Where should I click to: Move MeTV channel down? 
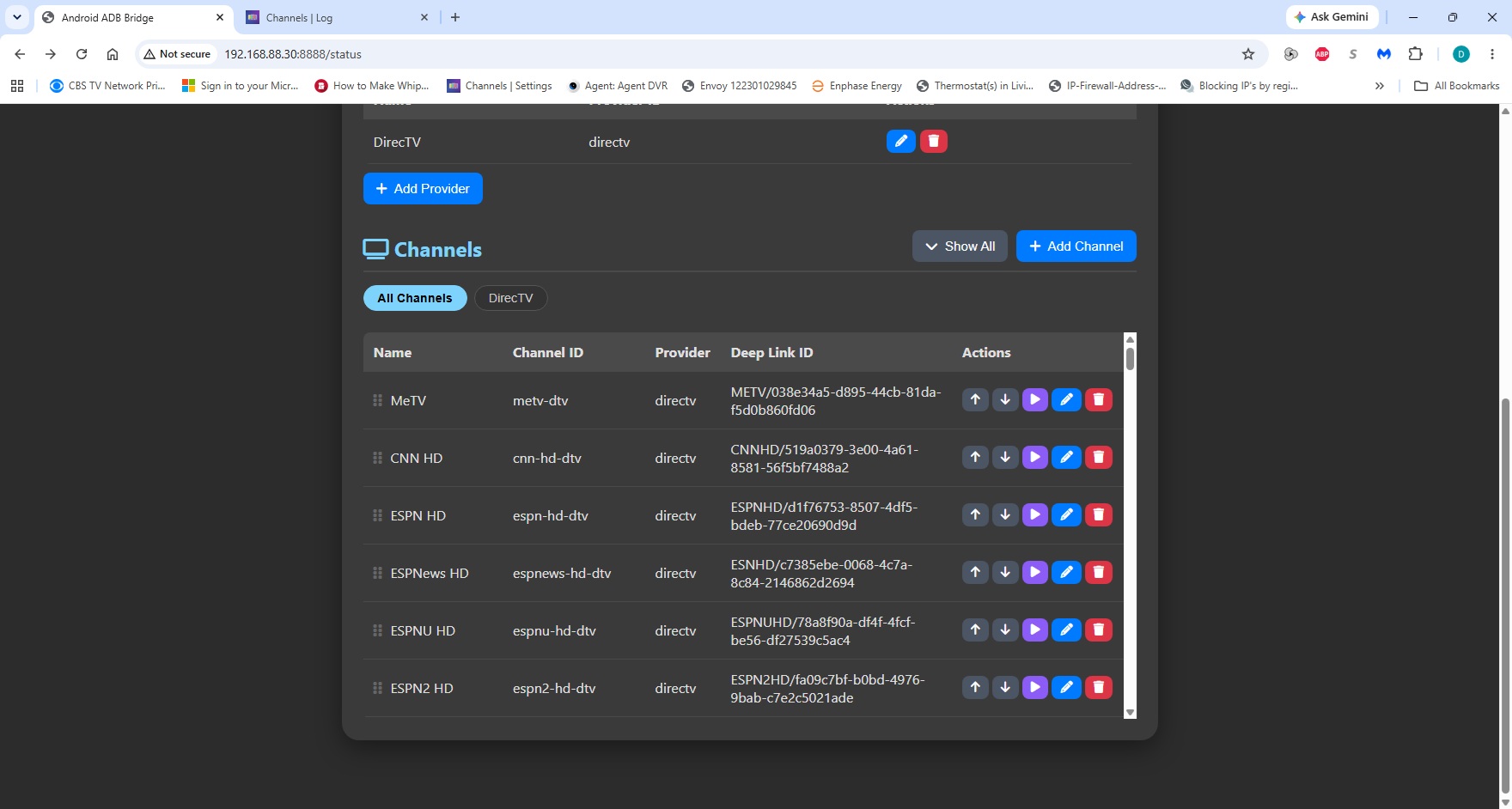click(x=1005, y=399)
